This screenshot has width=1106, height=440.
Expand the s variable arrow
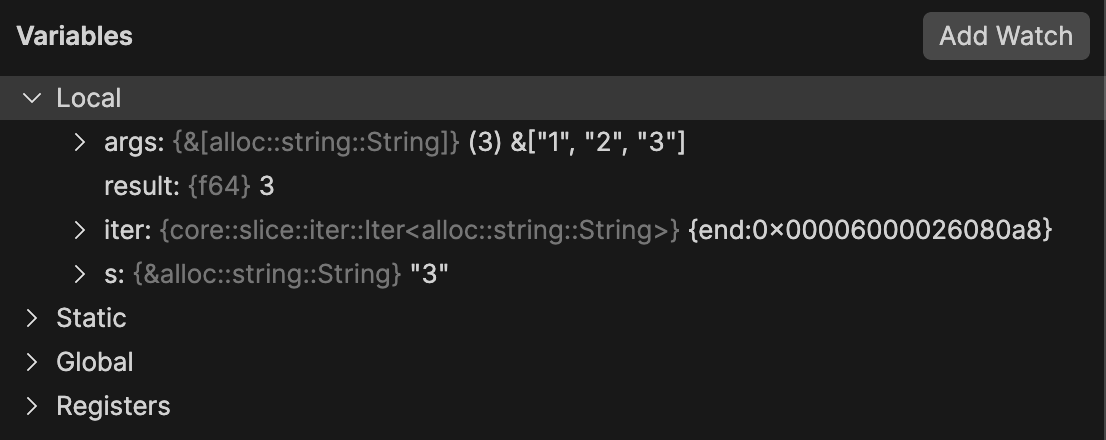[81, 274]
